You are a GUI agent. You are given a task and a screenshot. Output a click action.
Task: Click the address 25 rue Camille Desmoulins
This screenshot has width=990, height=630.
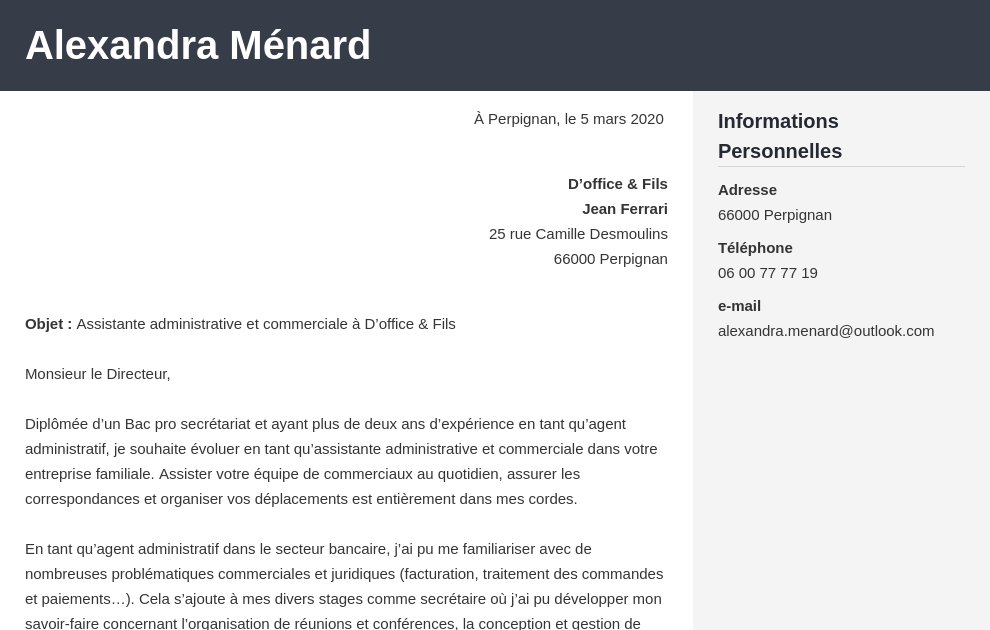[x=578, y=234]
